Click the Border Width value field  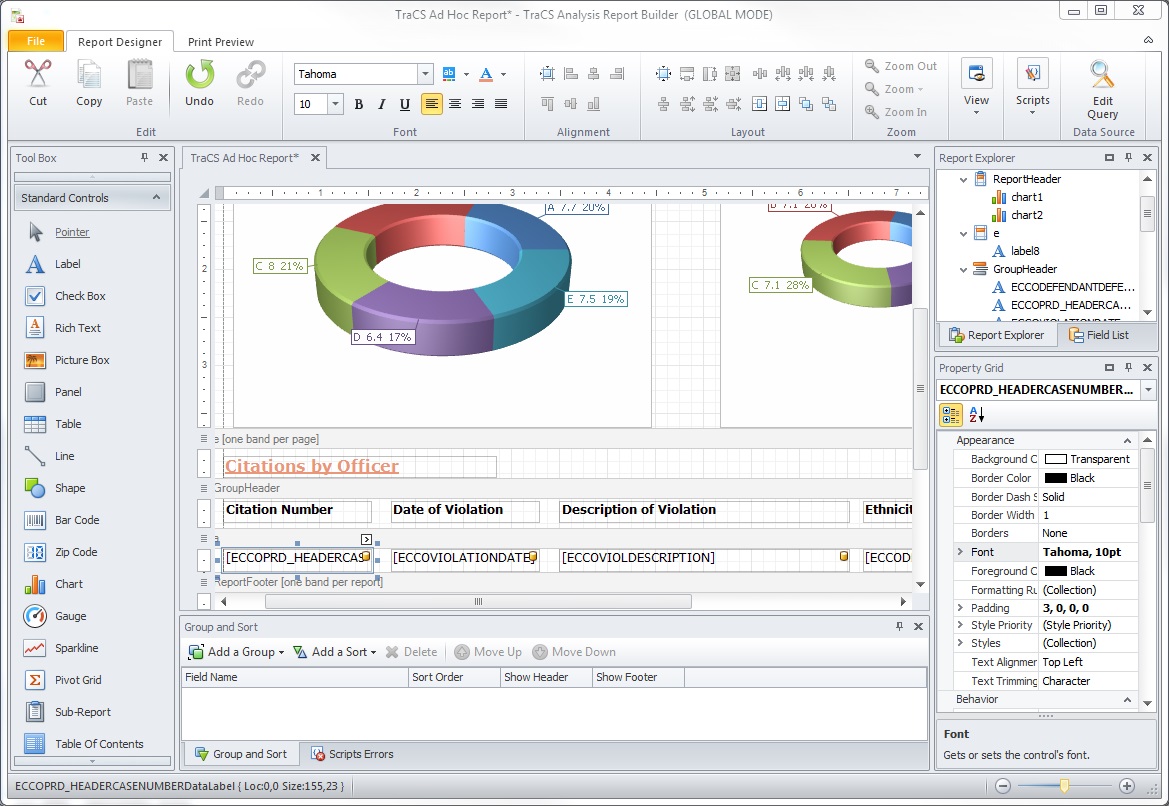(x=1088, y=515)
